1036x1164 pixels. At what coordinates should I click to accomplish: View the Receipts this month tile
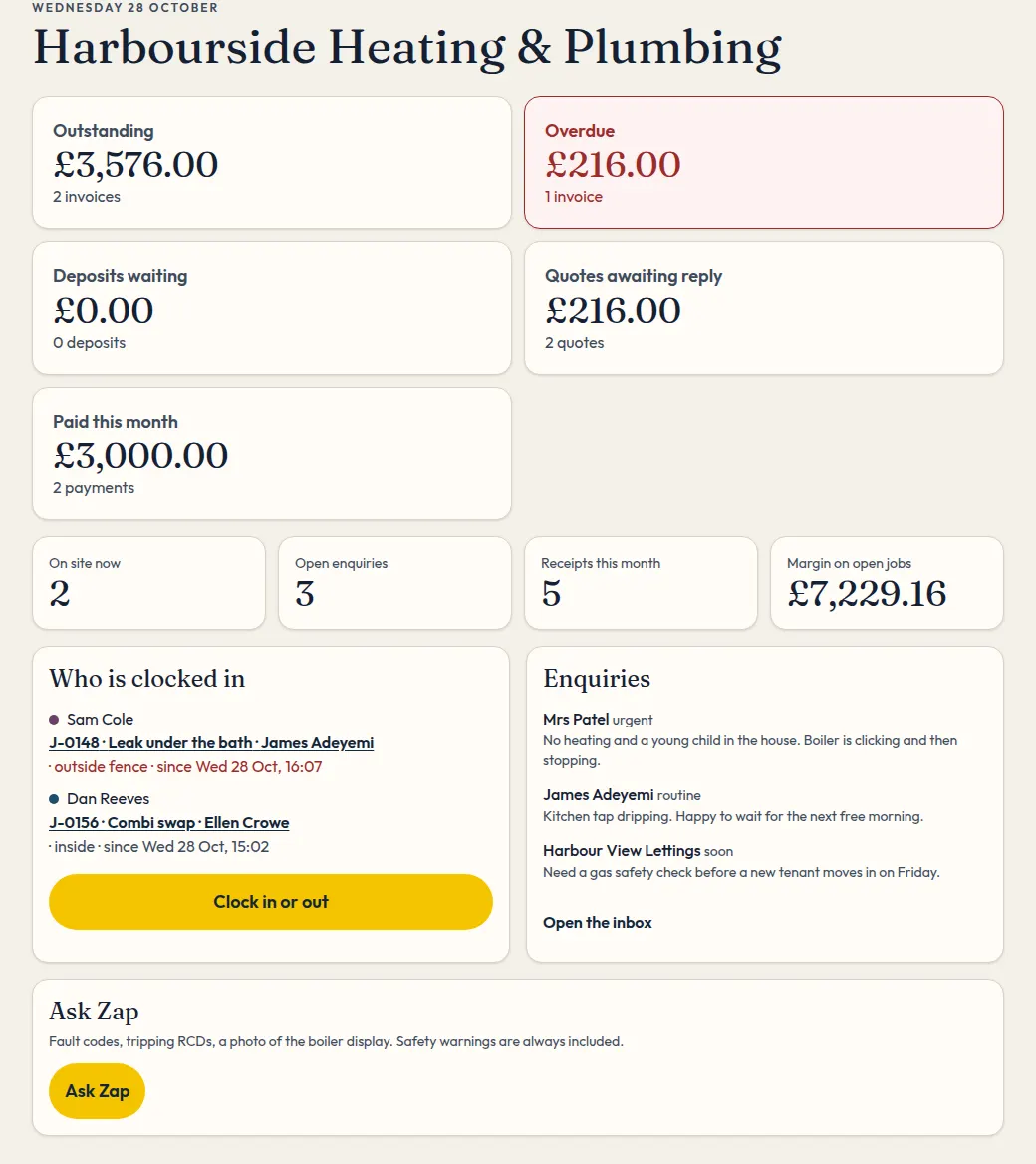(x=641, y=583)
